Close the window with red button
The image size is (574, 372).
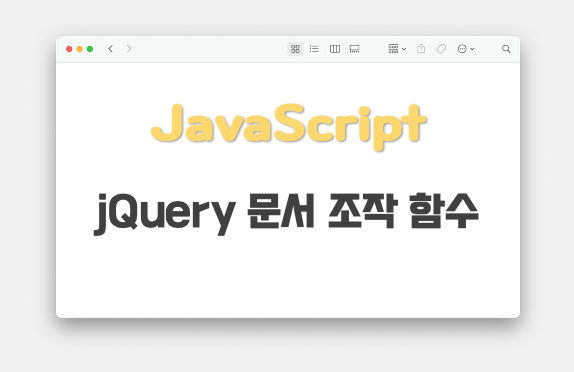pyautogui.click(x=69, y=49)
